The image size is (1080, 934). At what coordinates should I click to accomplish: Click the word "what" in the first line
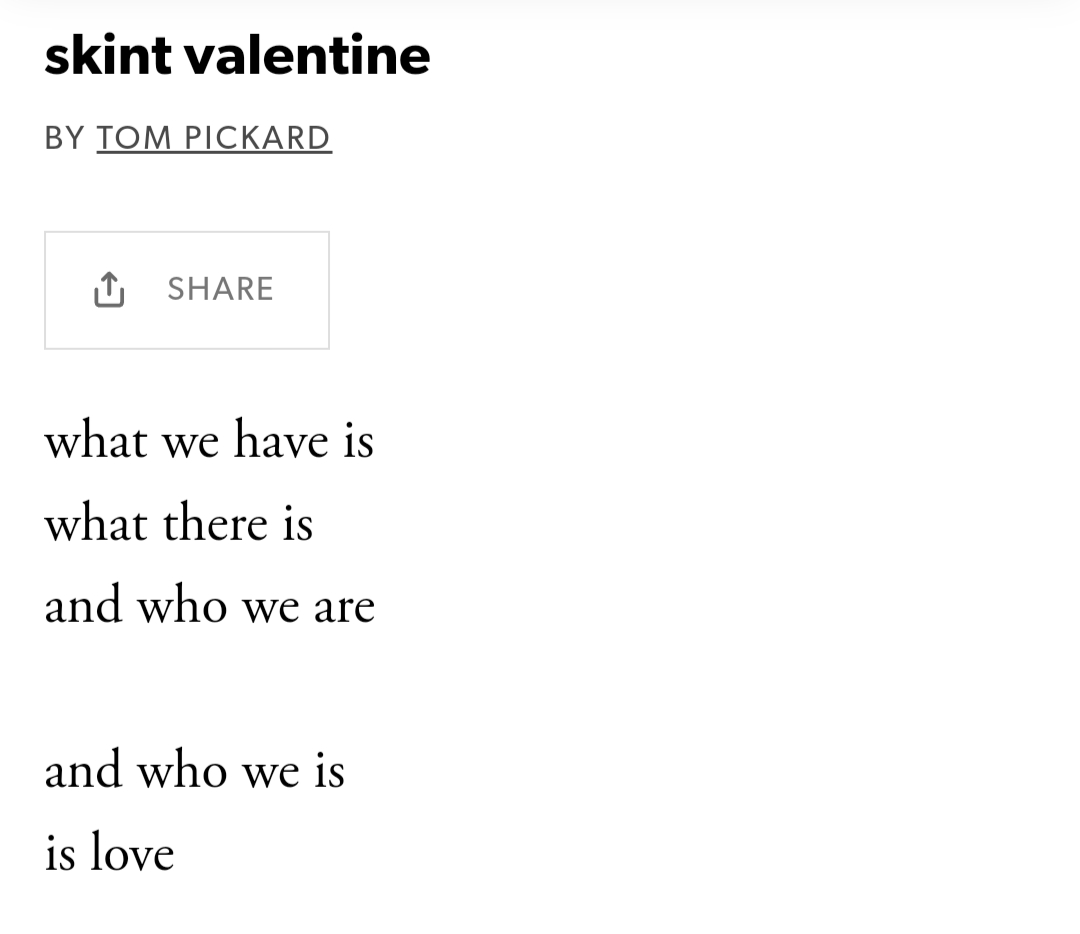(x=96, y=441)
